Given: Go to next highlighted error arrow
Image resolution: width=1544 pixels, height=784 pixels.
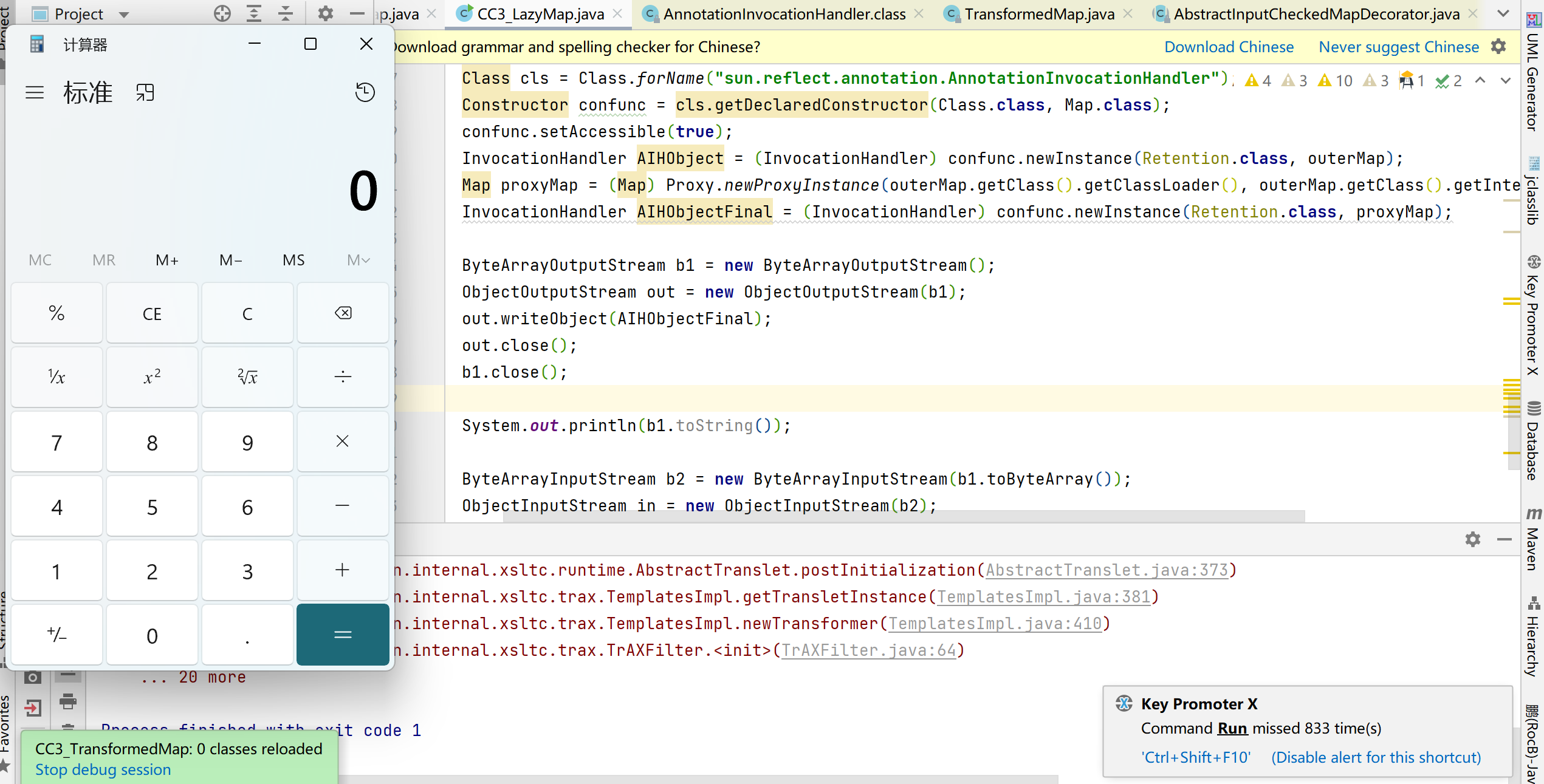Looking at the screenshot, I should click(x=1506, y=80).
